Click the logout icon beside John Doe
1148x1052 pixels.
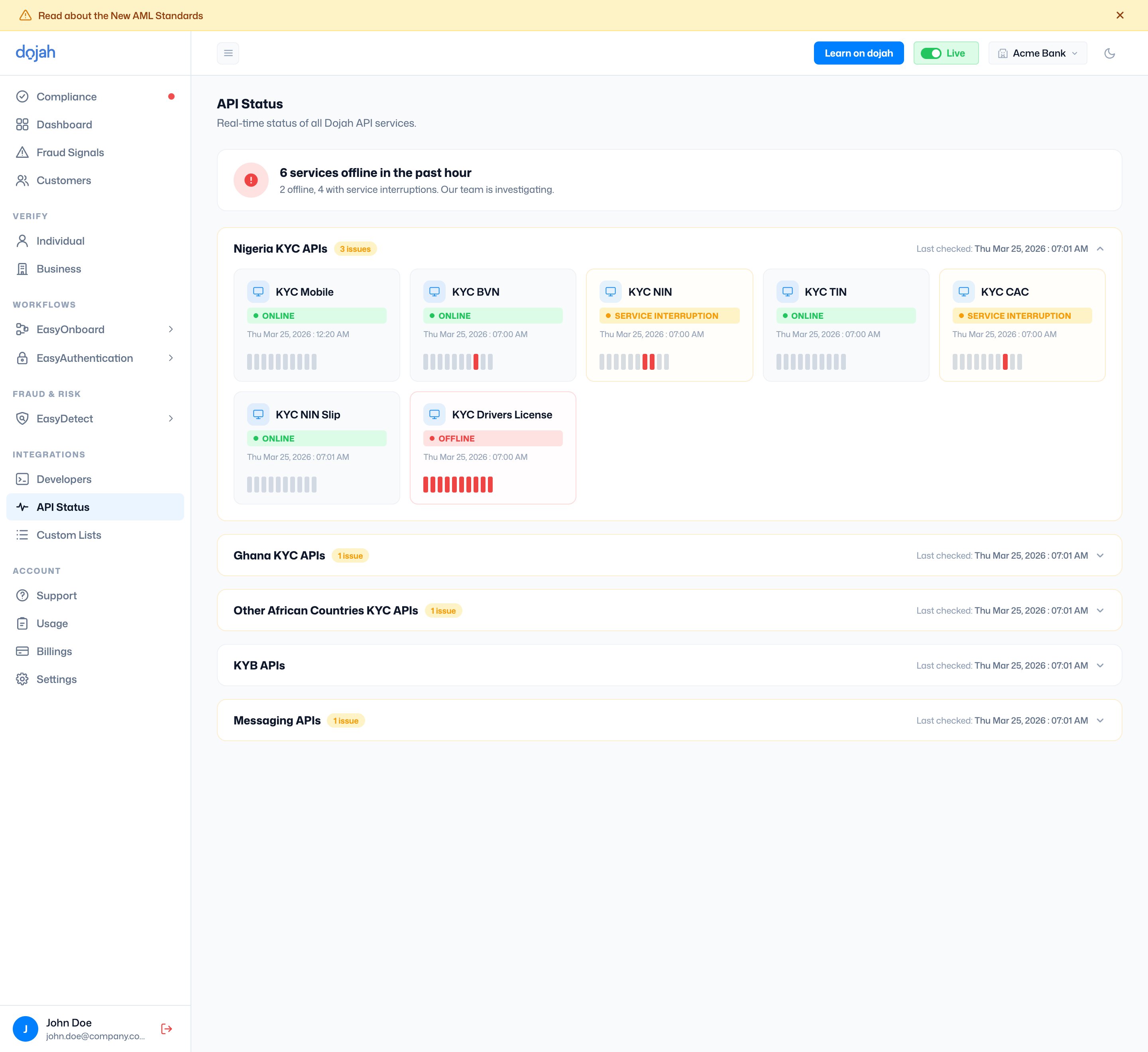tap(166, 1028)
